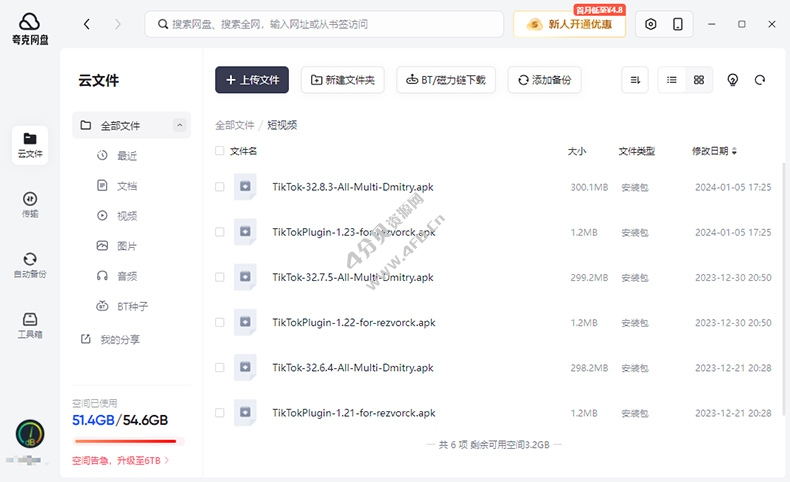Viewport: 790px width, 482px height.
Task: Open the settings hexagon icon
Action: click(651, 24)
